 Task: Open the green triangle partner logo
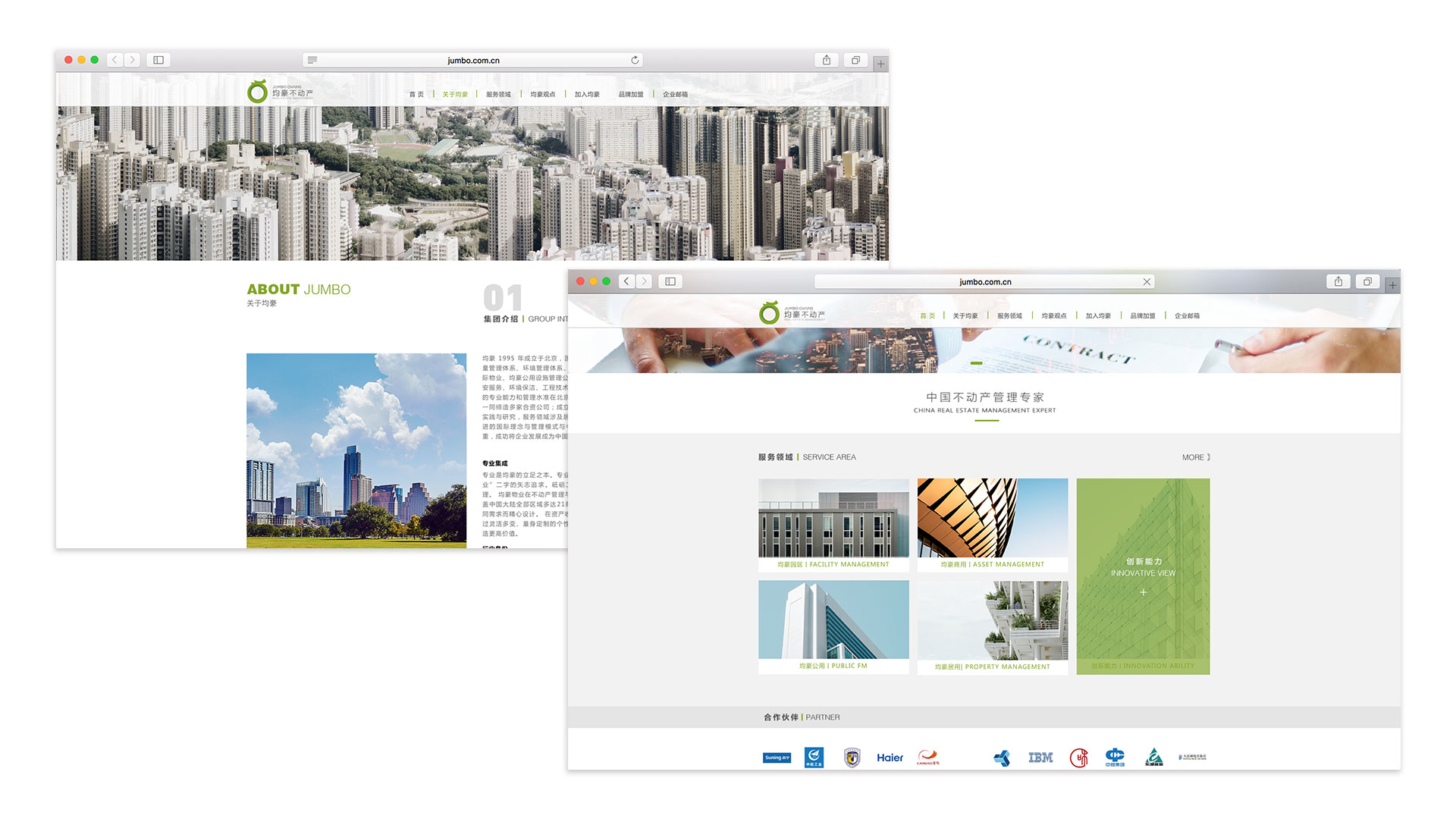pos(1154,758)
